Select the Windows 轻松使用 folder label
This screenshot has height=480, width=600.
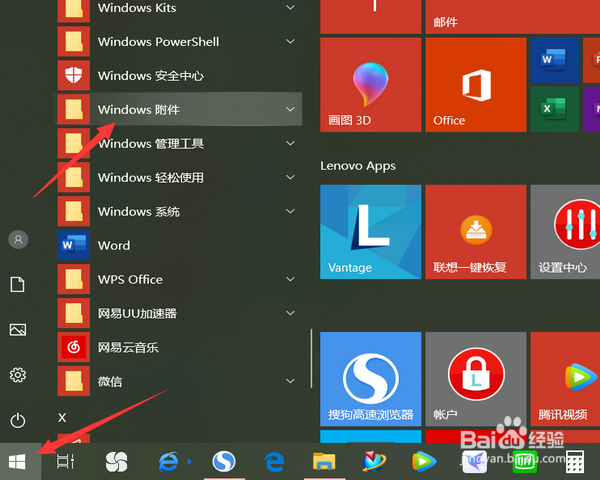click(x=151, y=178)
